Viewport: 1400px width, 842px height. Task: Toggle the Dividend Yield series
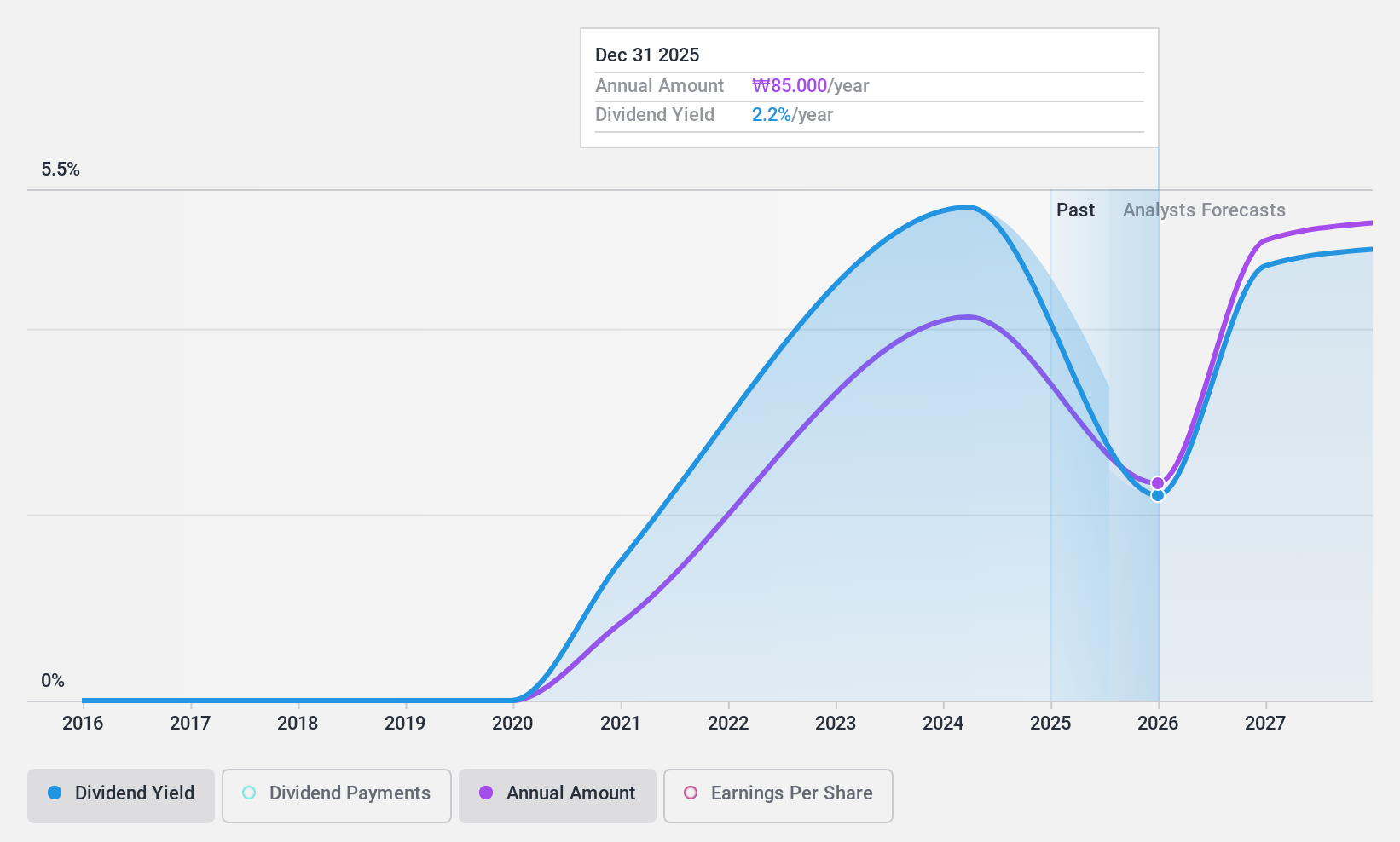(x=121, y=796)
